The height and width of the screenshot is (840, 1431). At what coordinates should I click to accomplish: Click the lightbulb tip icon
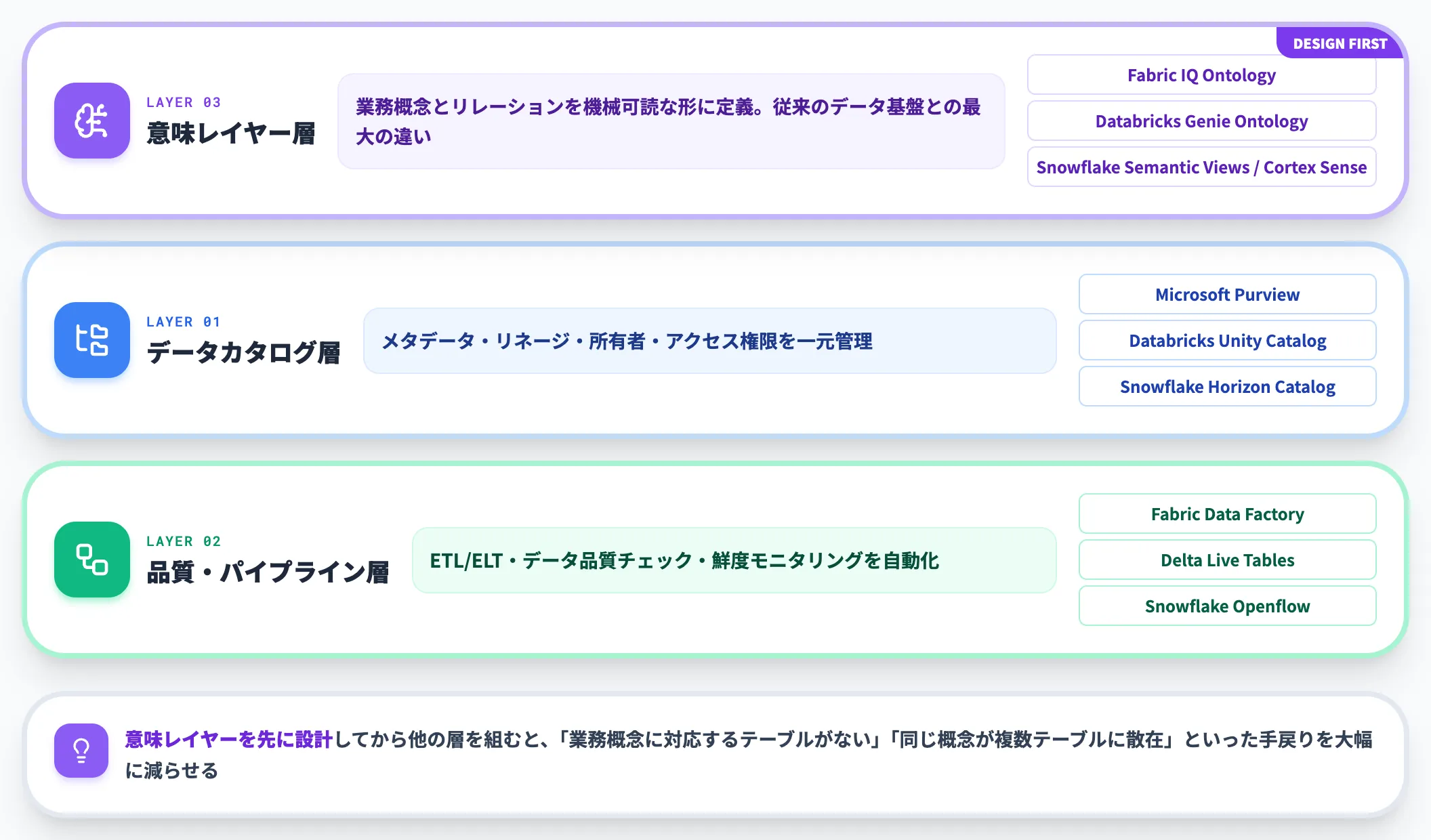coord(81,751)
